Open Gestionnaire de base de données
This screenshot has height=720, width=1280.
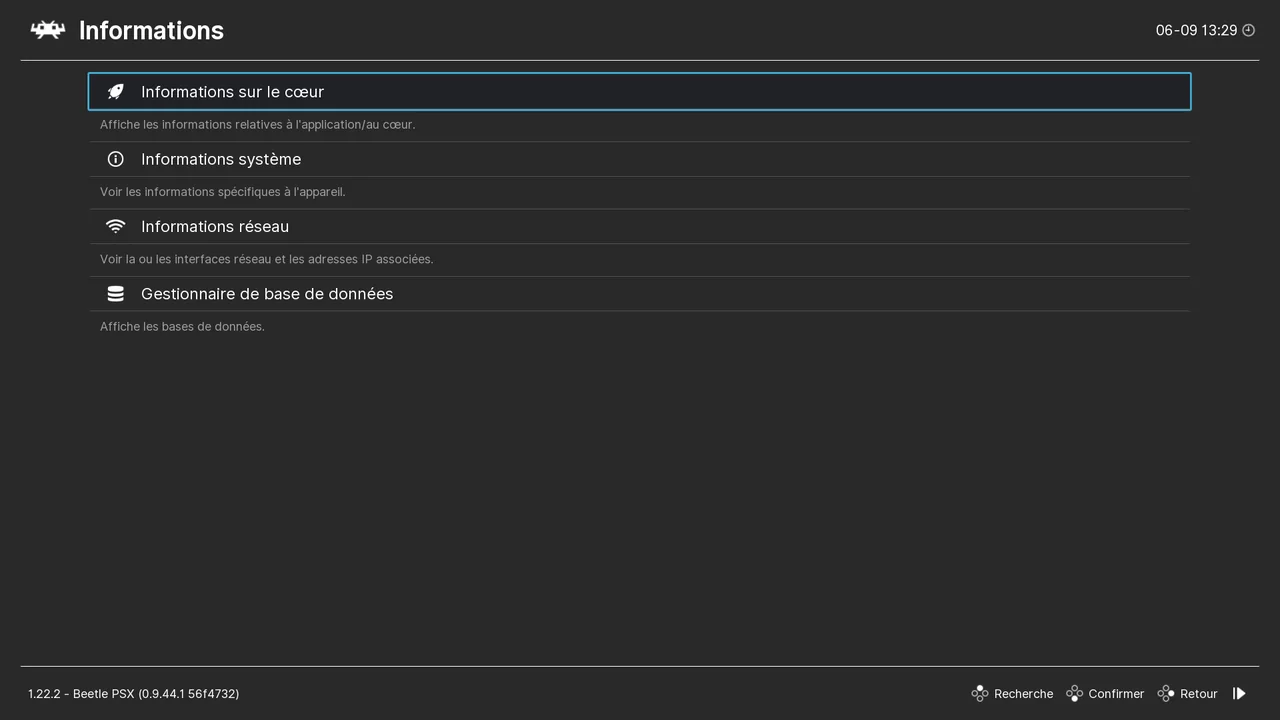coord(640,294)
